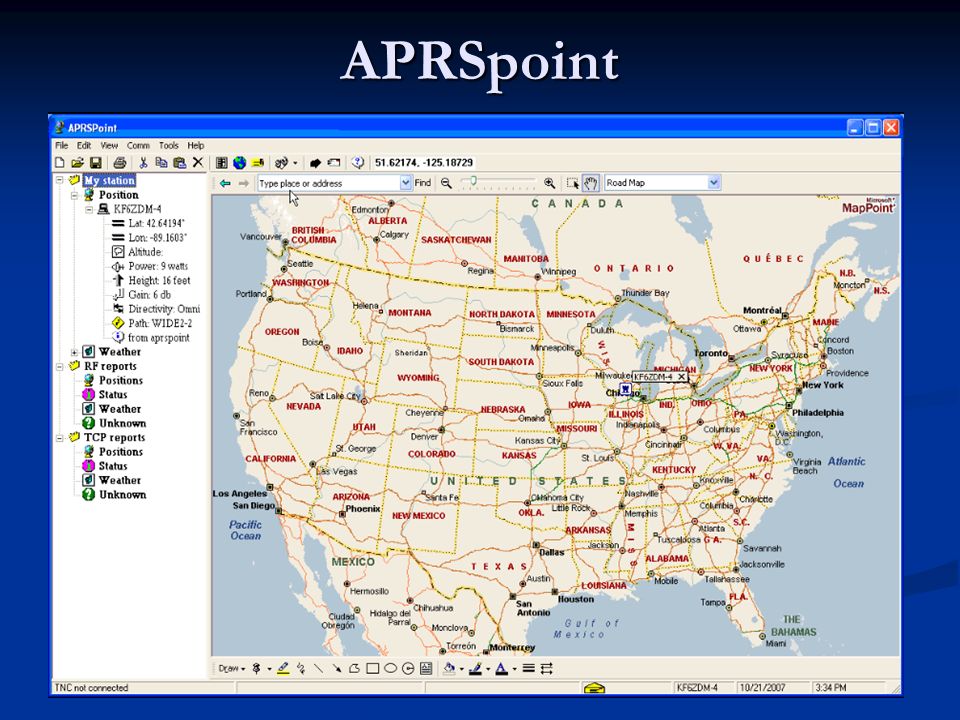Screen dimensions: 960x720
Task: Select the highlighter draw tool
Action: (283, 669)
